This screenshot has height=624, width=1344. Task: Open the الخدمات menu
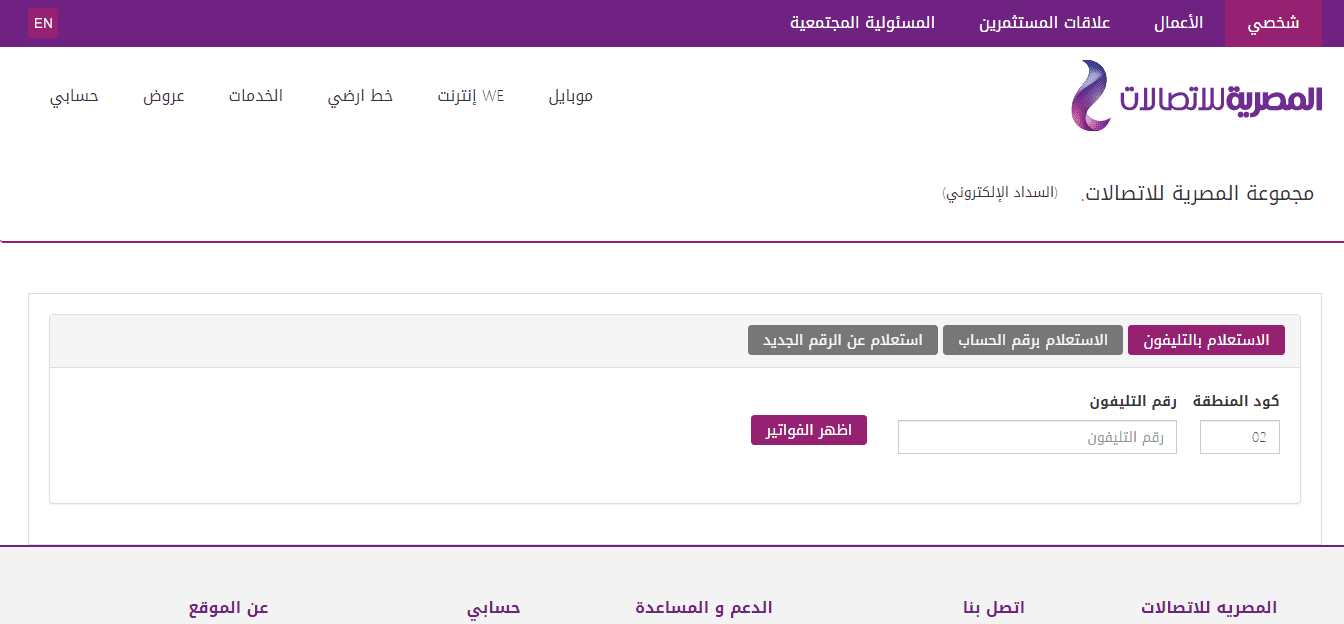[256, 96]
